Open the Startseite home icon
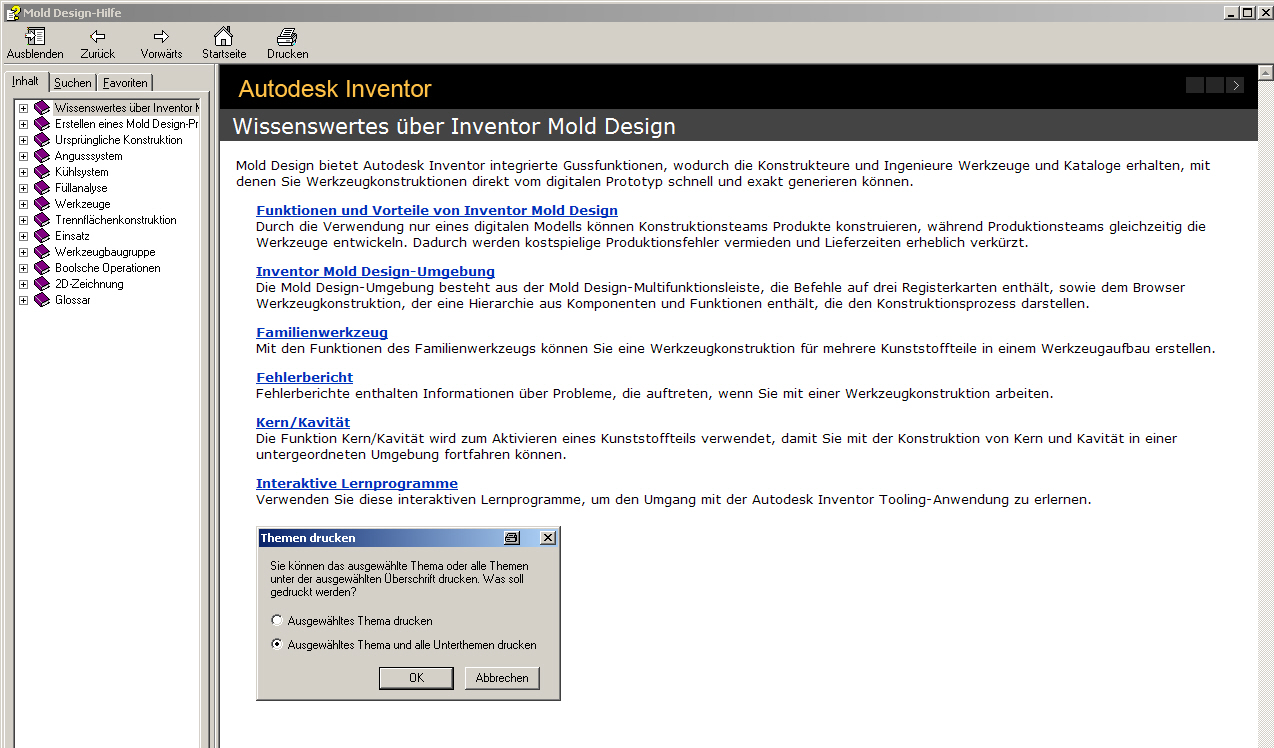This screenshot has width=1274, height=748. coord(224,36)
